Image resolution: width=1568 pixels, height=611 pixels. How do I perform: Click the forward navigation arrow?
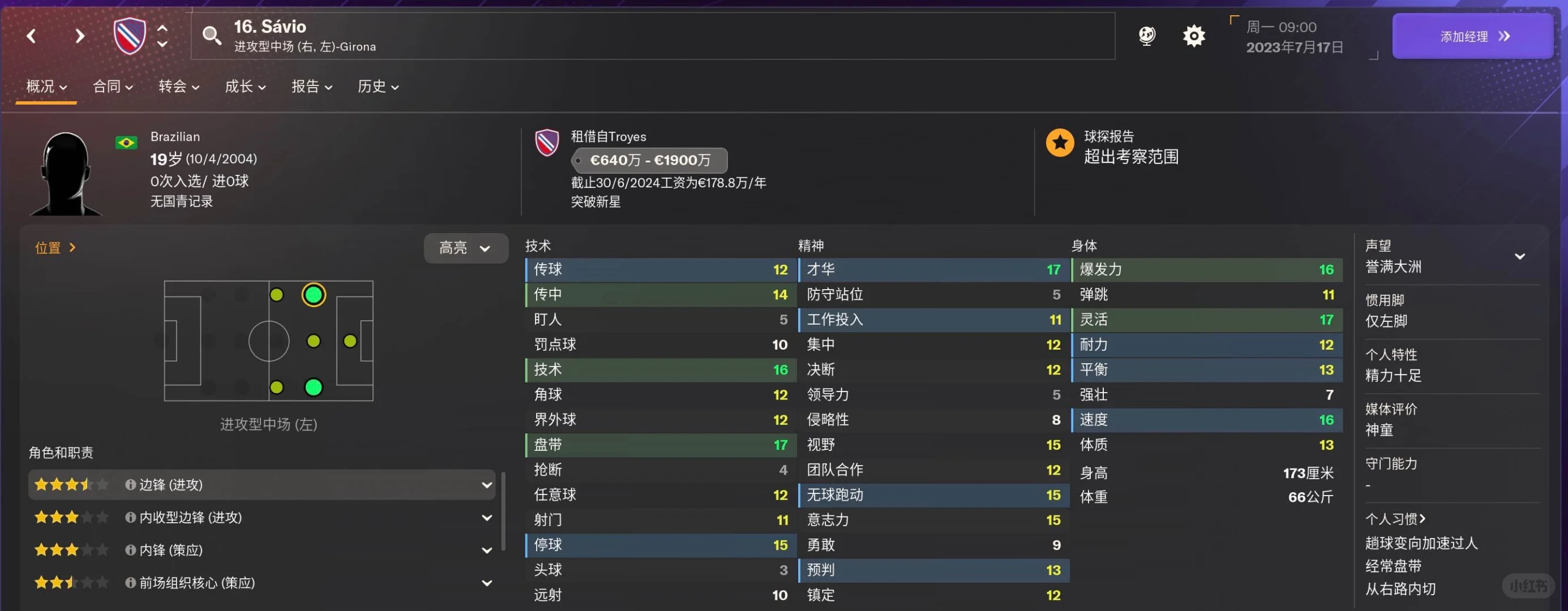[x=79, y=37]
